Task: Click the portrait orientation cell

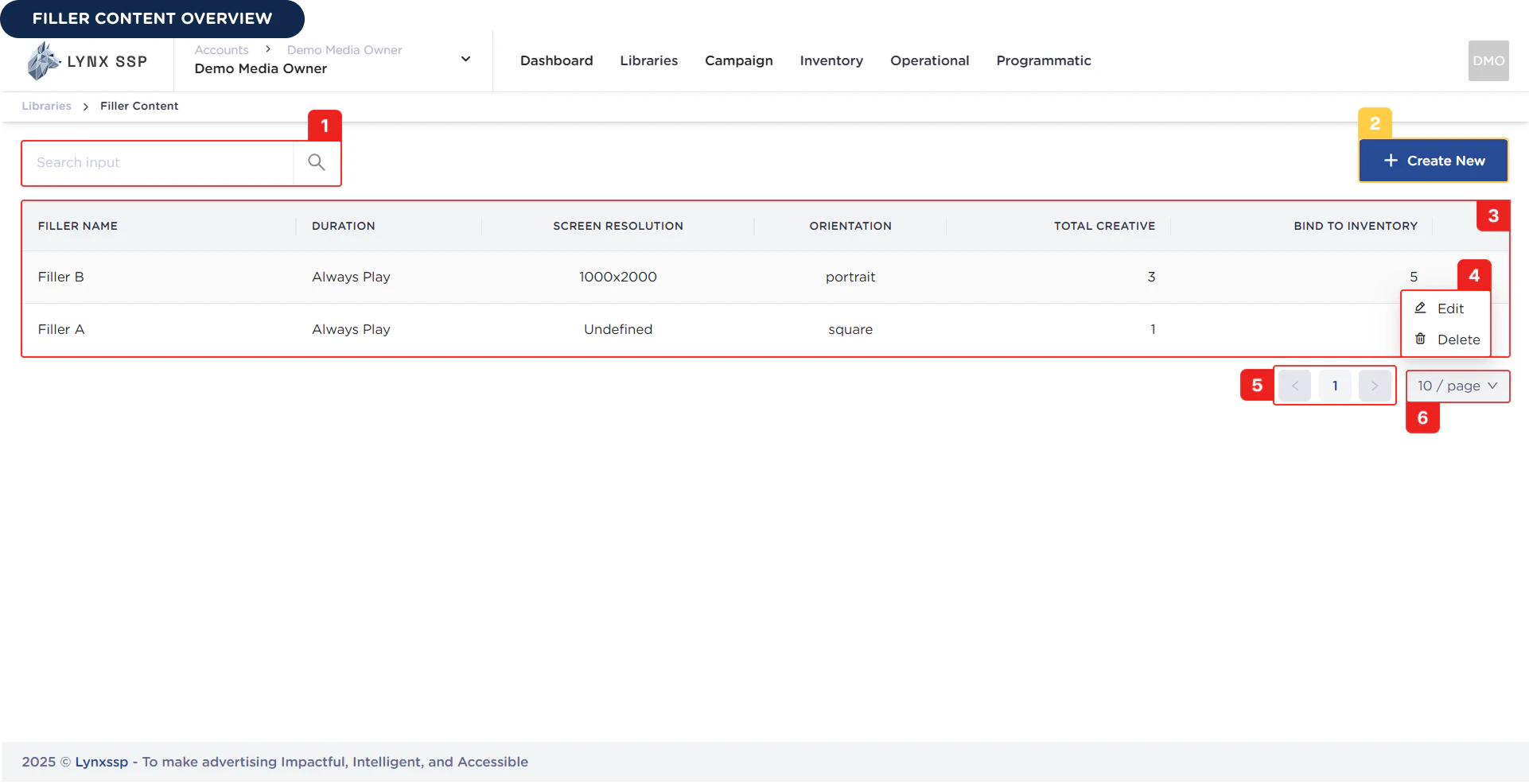Action: [x=850, y=277]
